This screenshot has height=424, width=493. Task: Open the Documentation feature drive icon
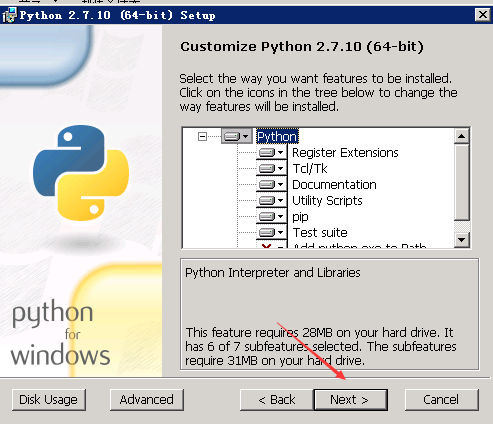pos(271,184)
